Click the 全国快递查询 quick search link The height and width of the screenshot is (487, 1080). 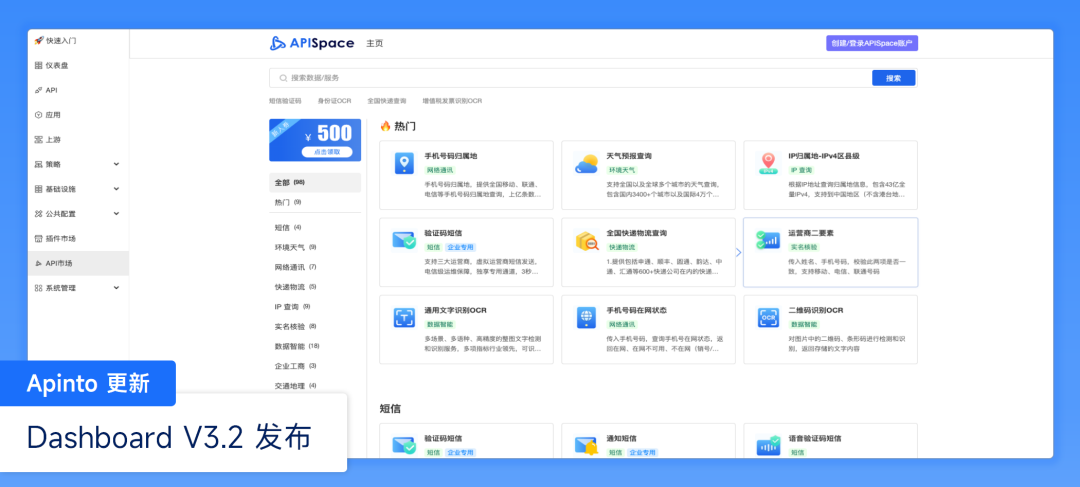pyautogui.click(x=386, y=101)
